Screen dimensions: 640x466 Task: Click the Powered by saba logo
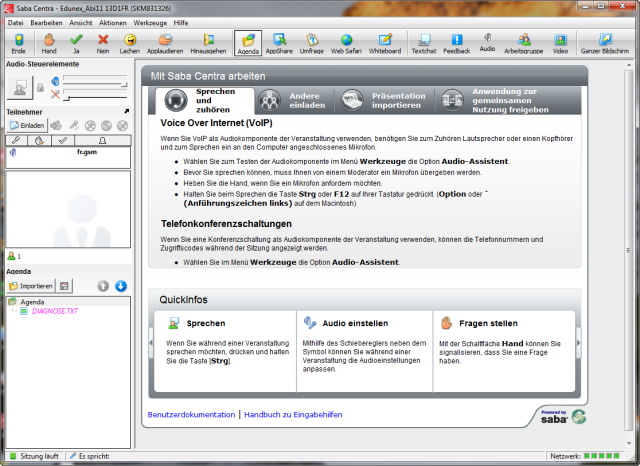pyautogui.click(x=563, y=417)
